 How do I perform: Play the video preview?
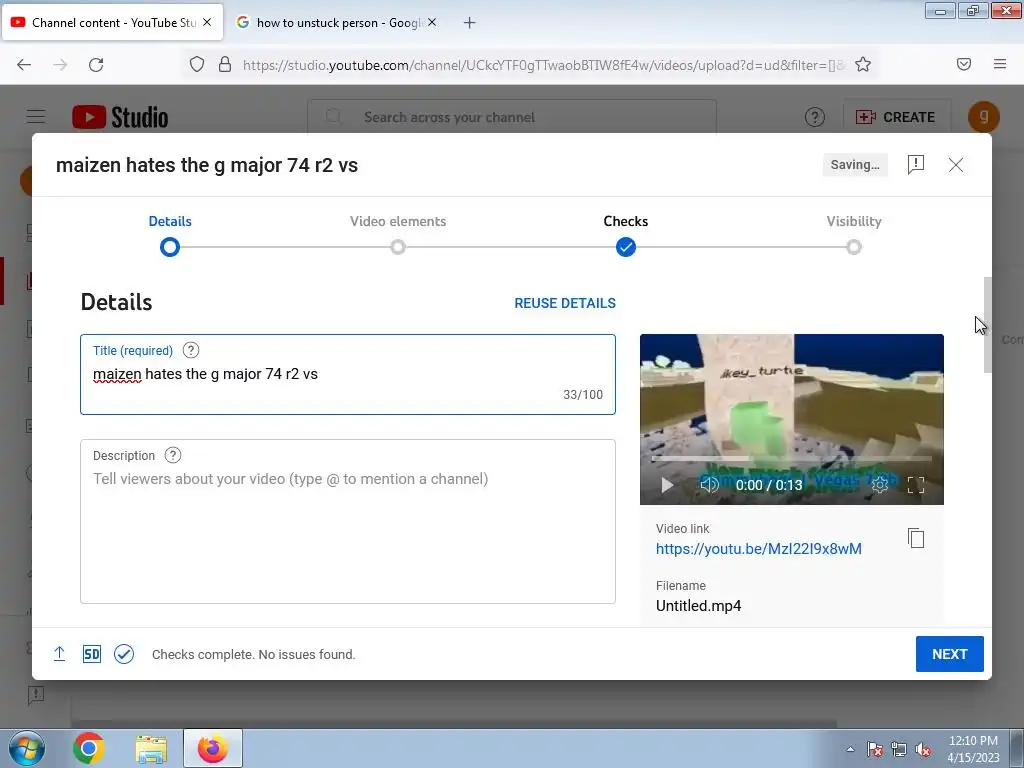click(667, 485)
